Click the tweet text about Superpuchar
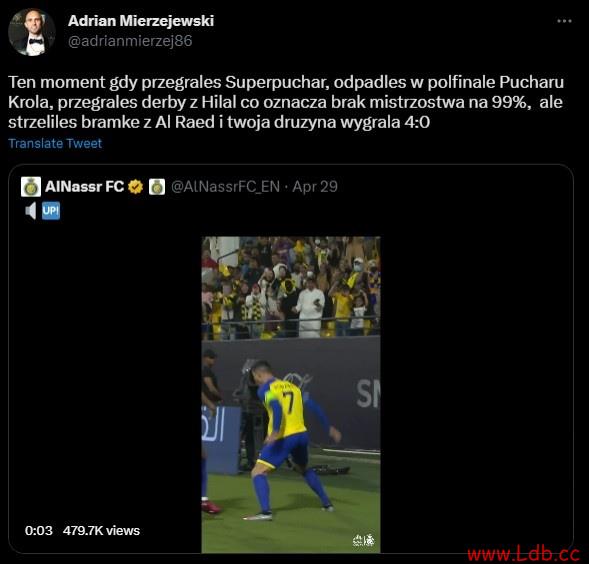The width and height of the screenshot is (589, 564). click(286, 102)
